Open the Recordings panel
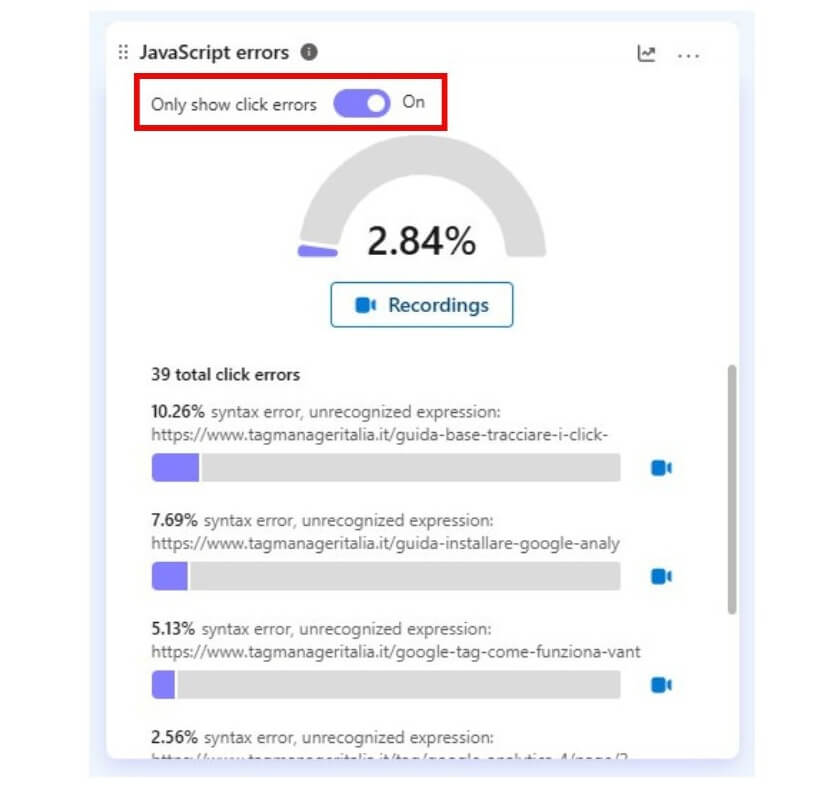The height and width of the screenshot is (796, 840). pos(421,305)
